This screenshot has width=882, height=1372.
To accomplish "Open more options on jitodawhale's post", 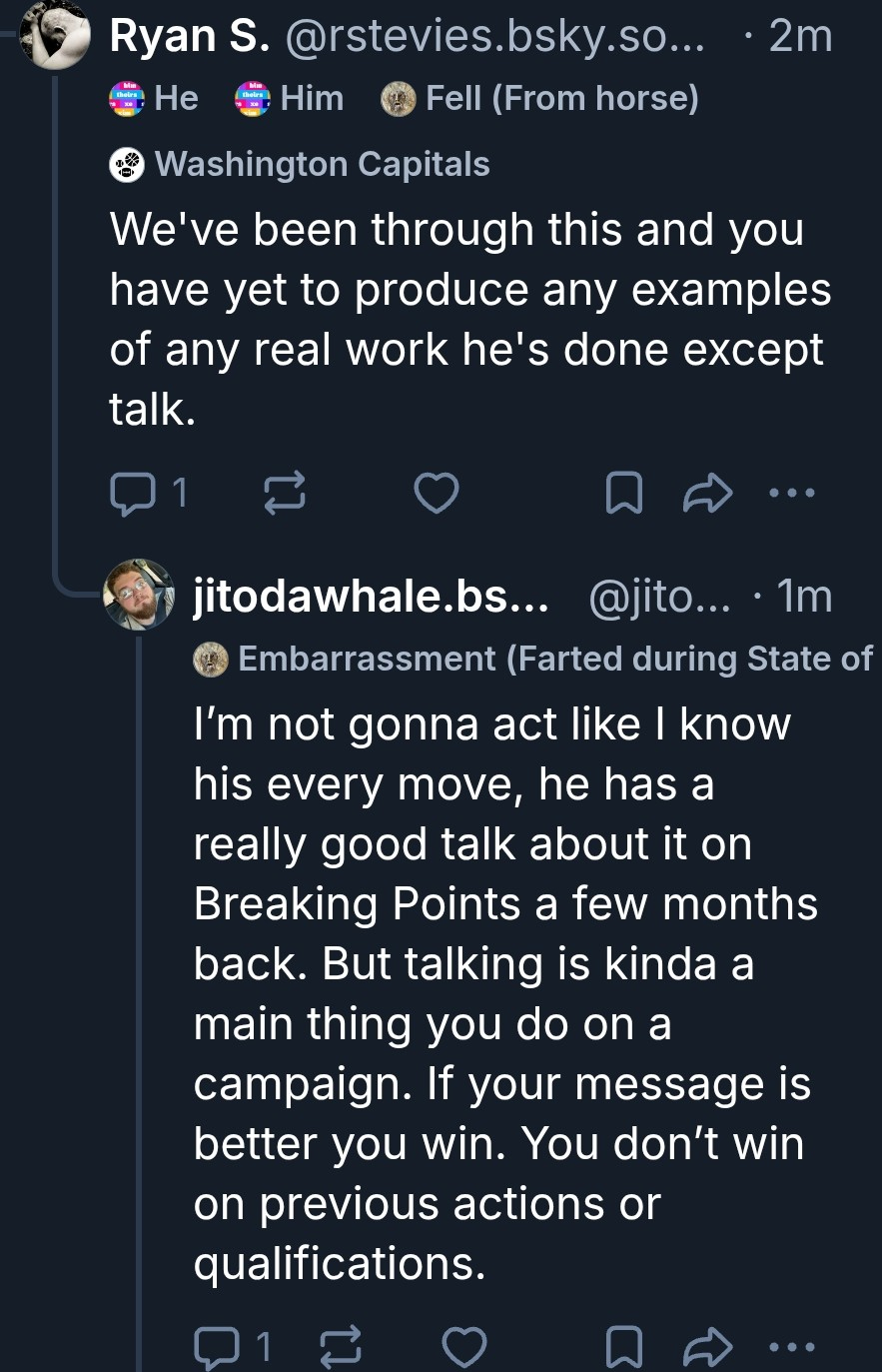I will click(792, 1348).
